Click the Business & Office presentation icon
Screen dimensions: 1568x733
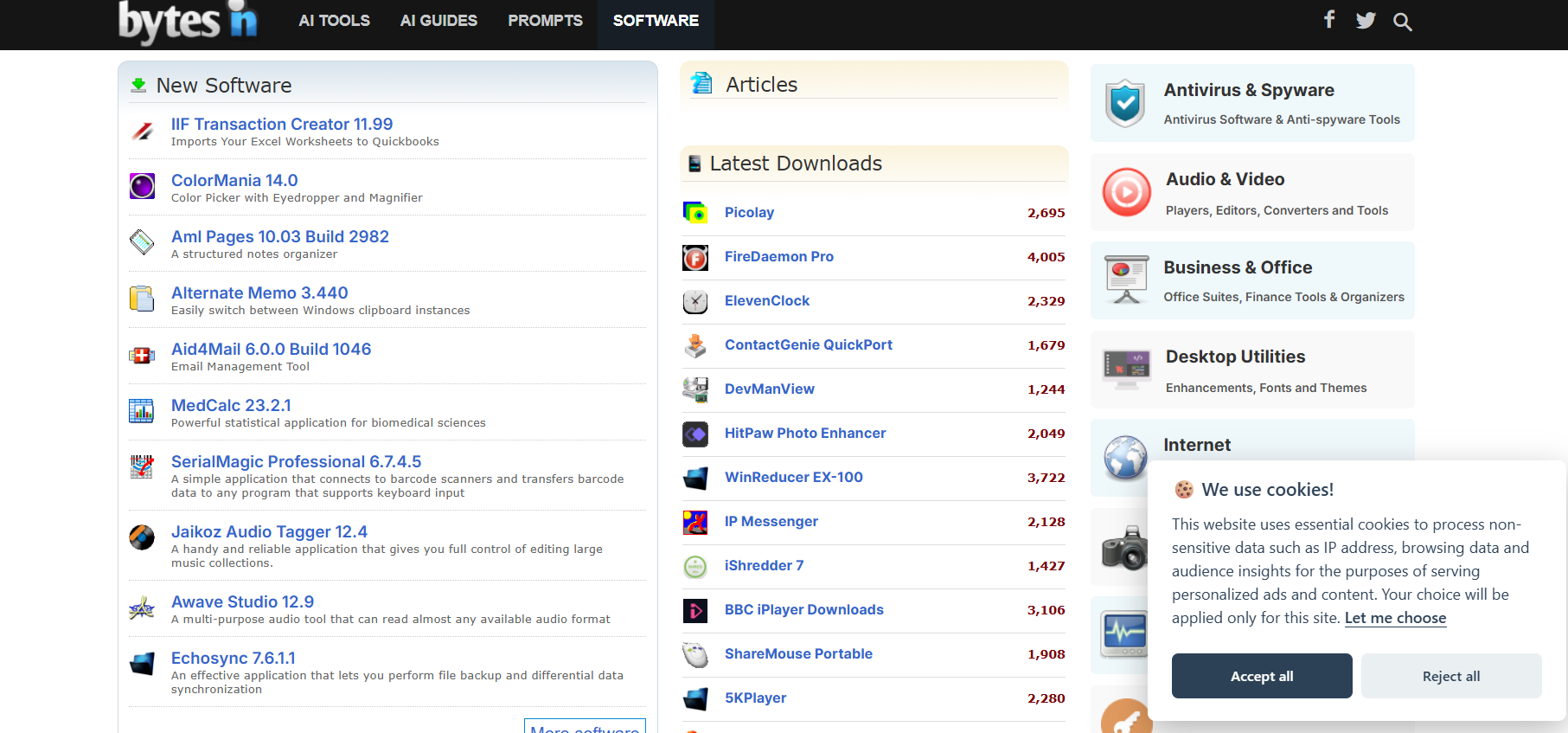[1127, 280]
